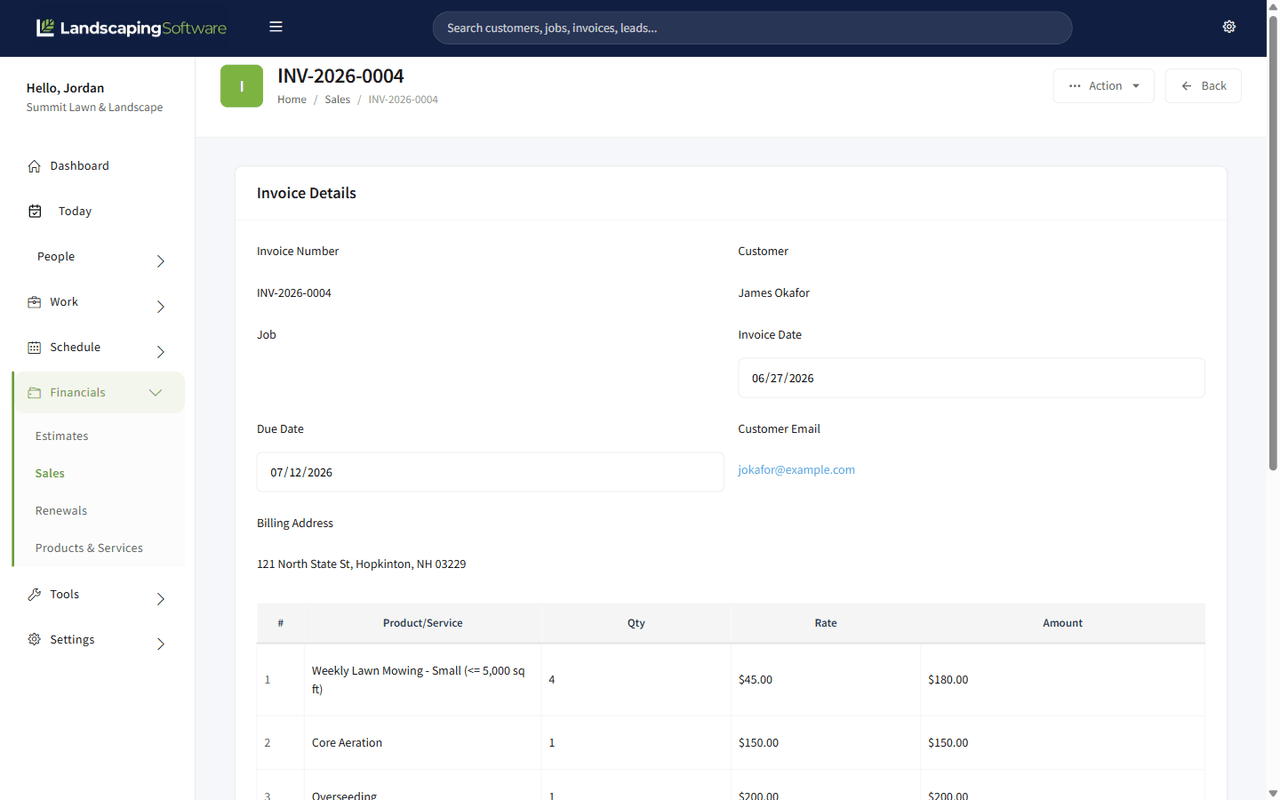Image resolution: width=1280 pixels, height=800 pixels.
Task: Click the Work briefcase icon
Action: tap(34, 302)
